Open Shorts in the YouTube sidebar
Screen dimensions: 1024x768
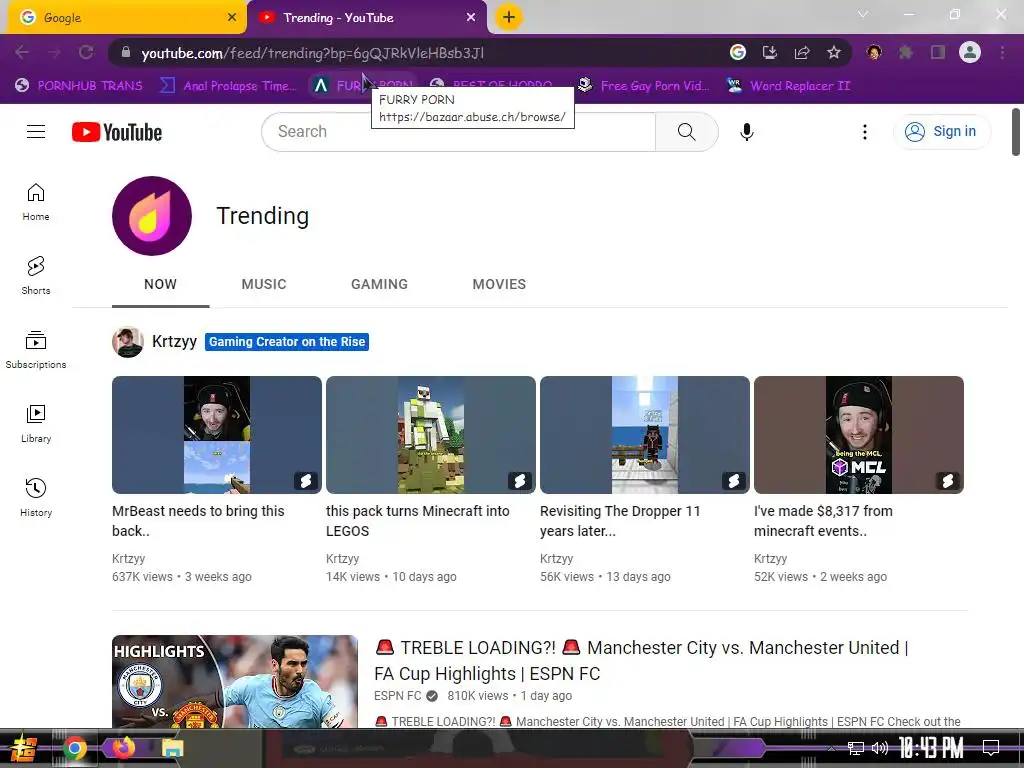tap(36, 276)
